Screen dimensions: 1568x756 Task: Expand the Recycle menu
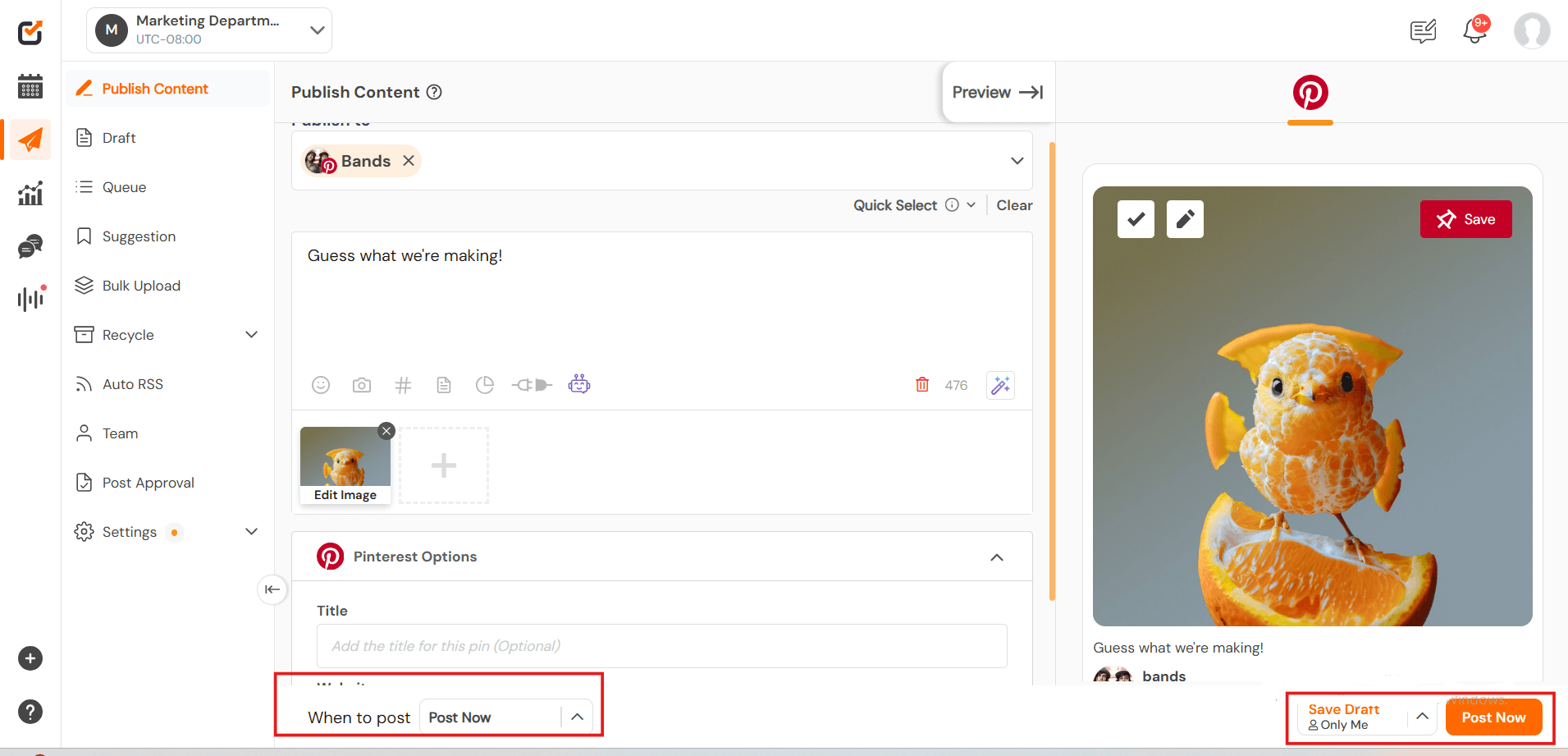click(252, 335)
